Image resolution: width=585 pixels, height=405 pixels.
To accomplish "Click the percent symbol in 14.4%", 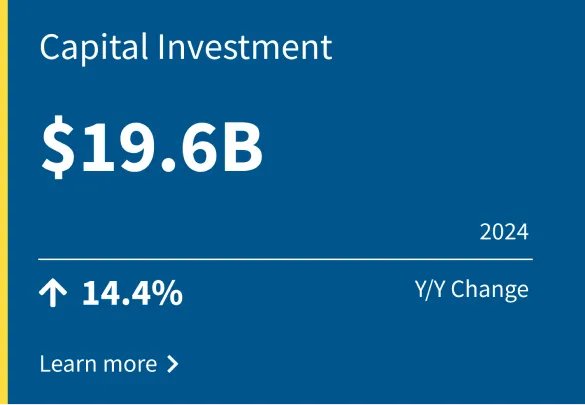I will pos(169,293).
